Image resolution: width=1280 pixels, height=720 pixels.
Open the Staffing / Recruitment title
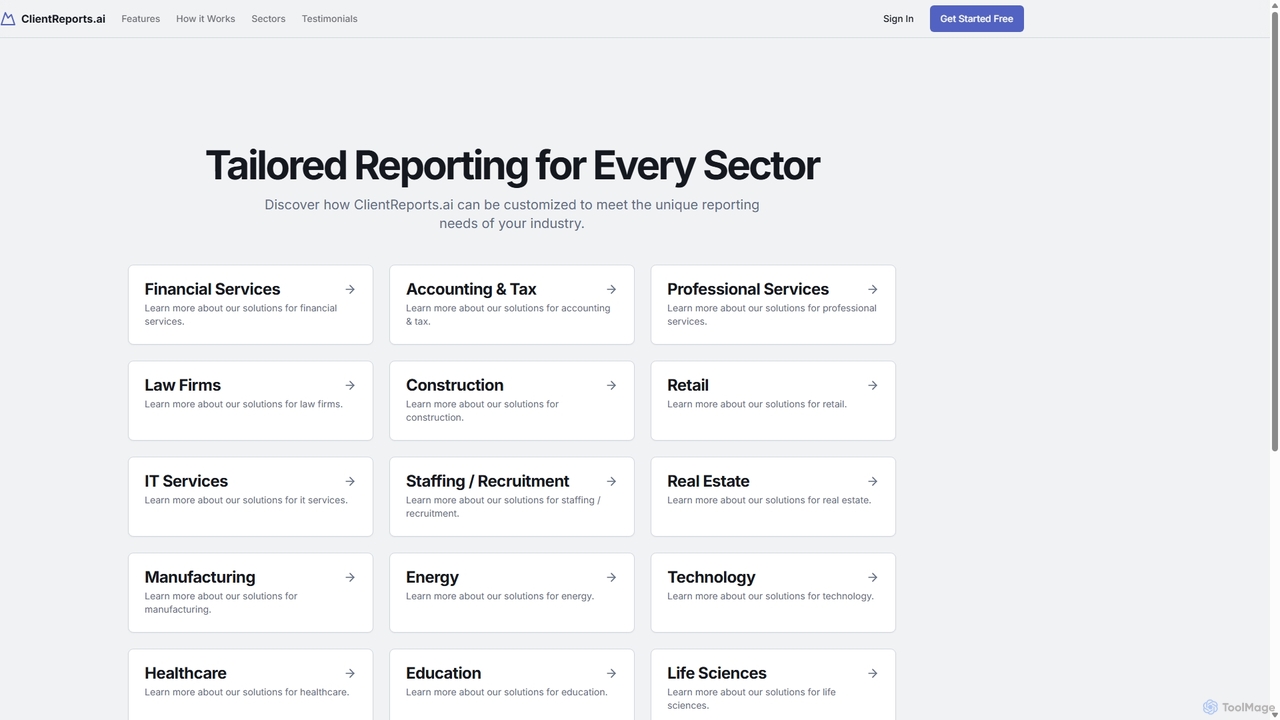(488, 481)
